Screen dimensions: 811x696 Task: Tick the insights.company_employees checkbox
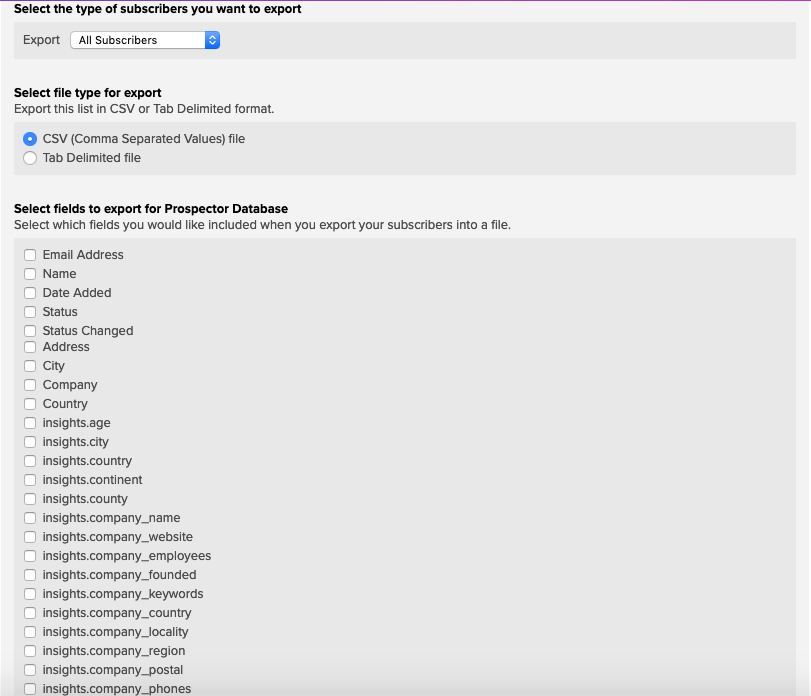(30, 556)
